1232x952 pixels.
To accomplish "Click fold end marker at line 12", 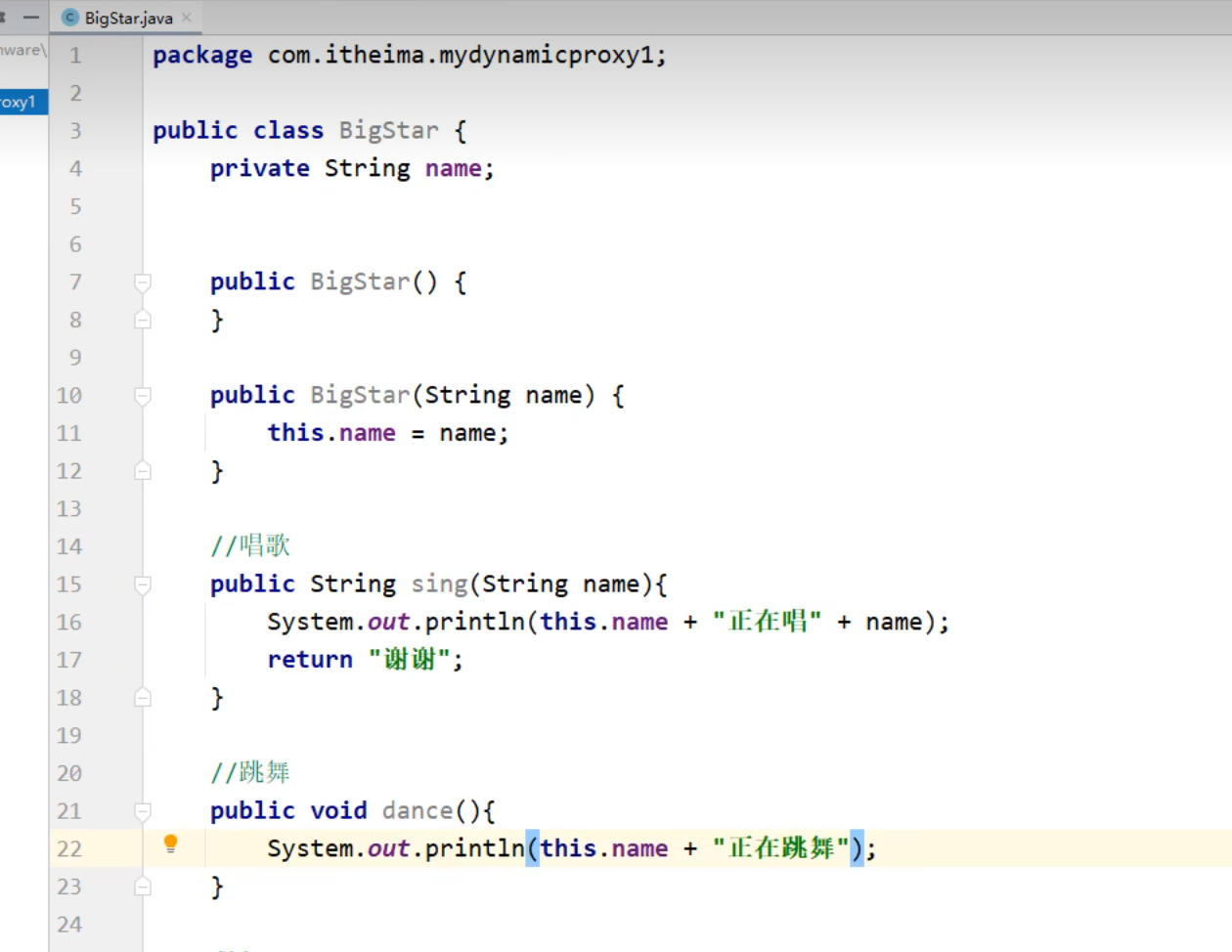I will coord(143,471).
